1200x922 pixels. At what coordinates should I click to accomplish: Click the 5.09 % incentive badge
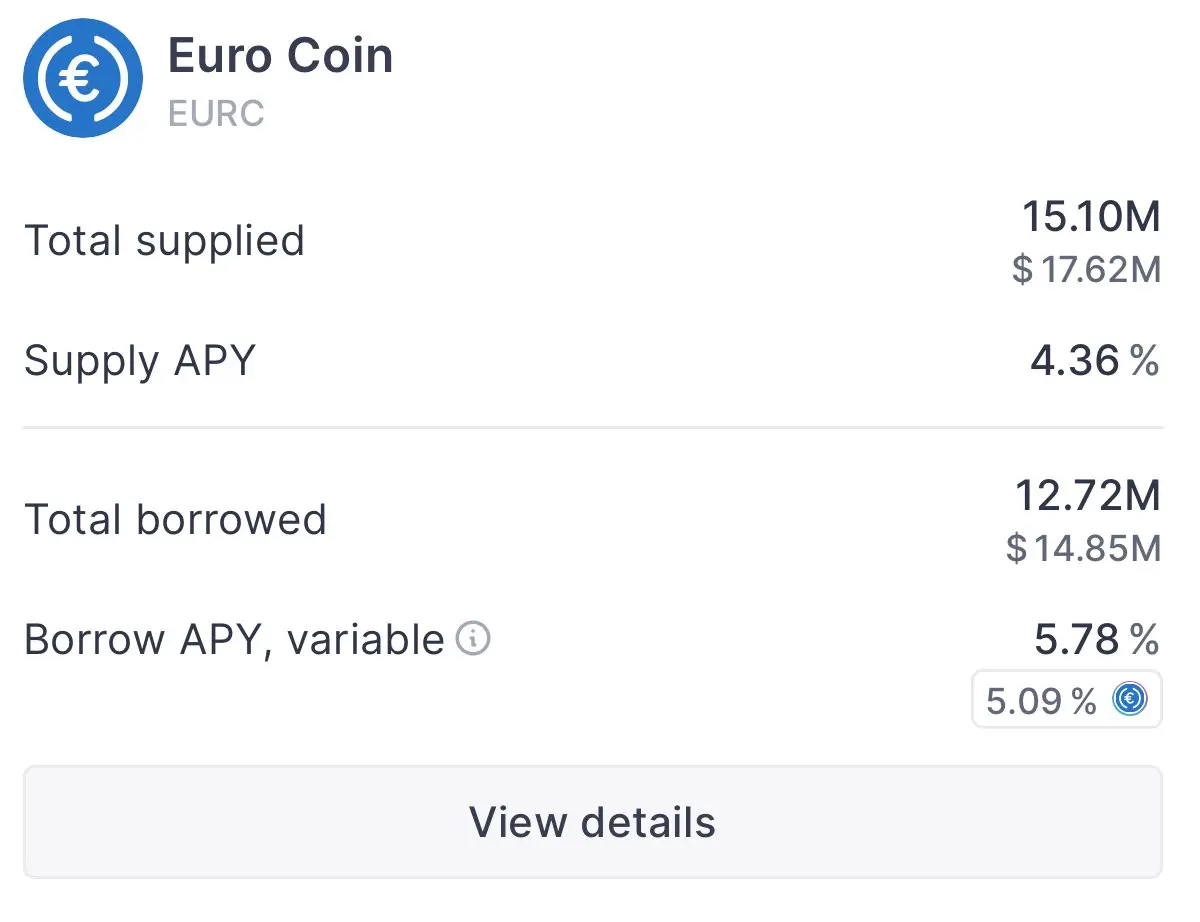pos(1067,699)
